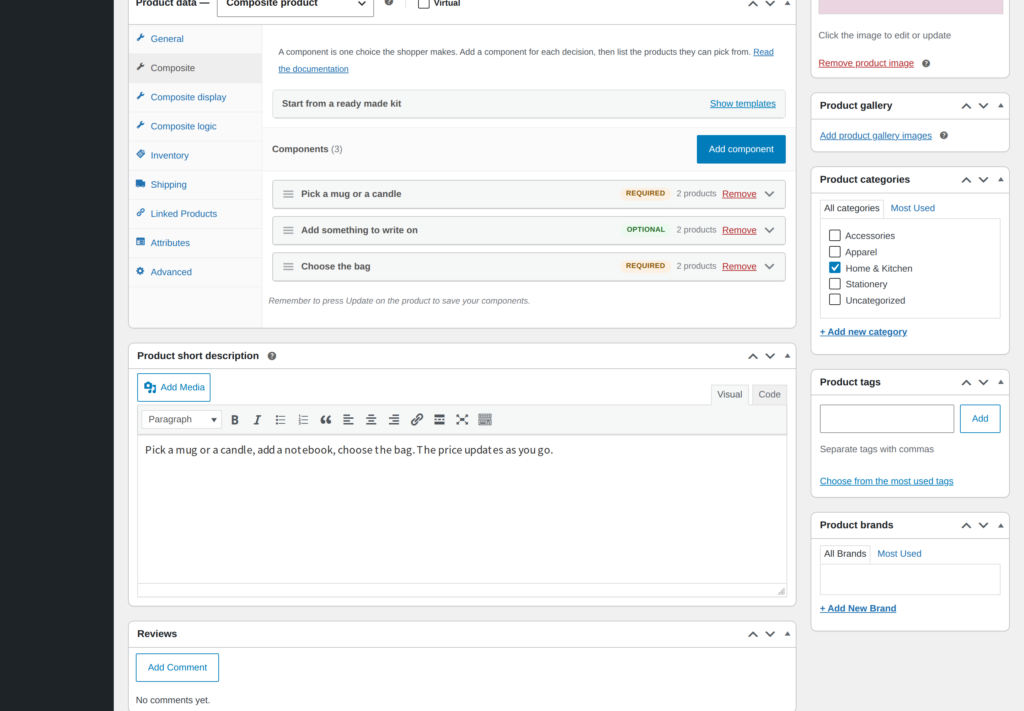Open the Attributes tab
Screen dimensions: 1024x711
point(195,243)
